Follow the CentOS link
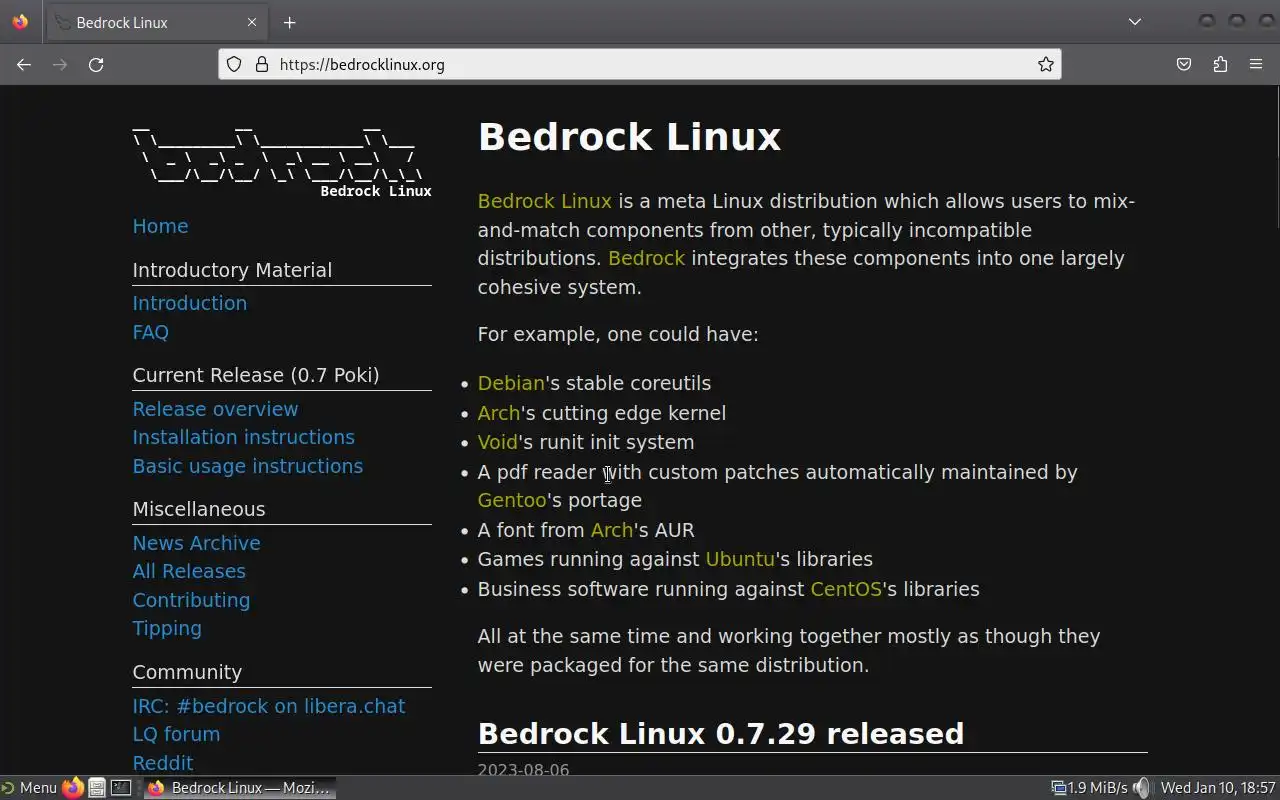The width and height of the screenshot is (1280, 800). click(x=846, y=589)
